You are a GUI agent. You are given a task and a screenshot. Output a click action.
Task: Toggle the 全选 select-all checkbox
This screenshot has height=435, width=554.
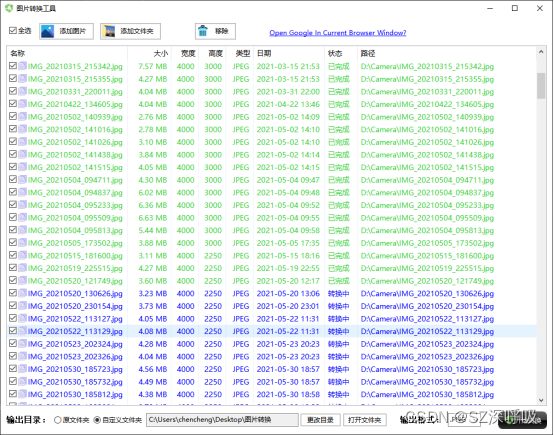(13, 31)
